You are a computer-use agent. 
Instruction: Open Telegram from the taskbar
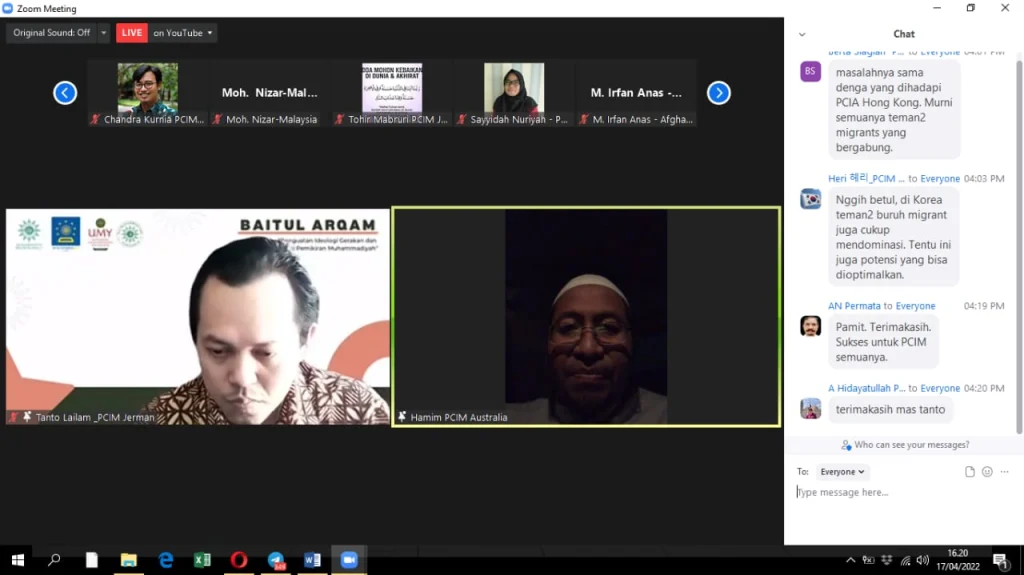point(276,560)
